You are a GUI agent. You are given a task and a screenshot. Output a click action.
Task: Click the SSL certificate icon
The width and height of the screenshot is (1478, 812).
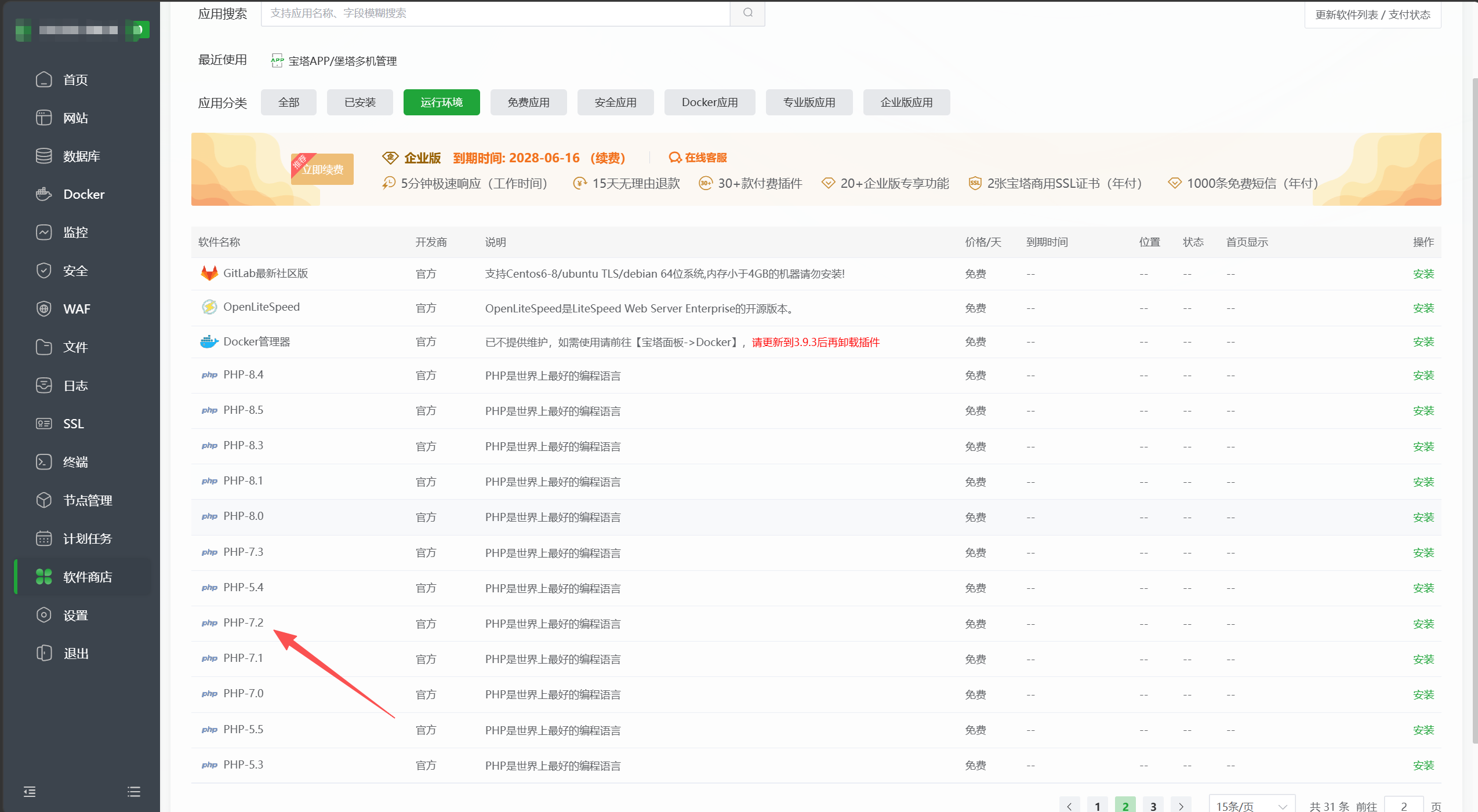(44, 424)
